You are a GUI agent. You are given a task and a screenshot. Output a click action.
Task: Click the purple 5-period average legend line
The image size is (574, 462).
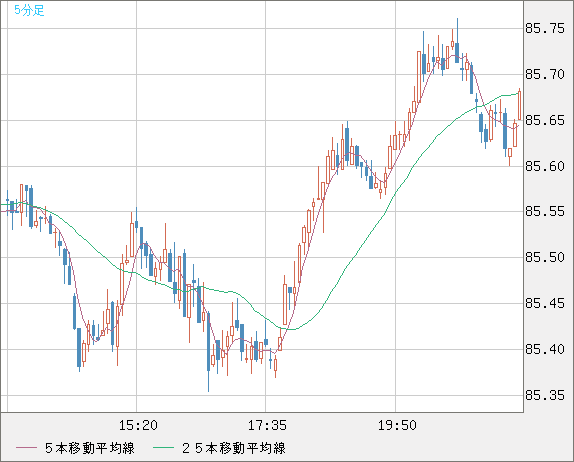coord(26,448)
